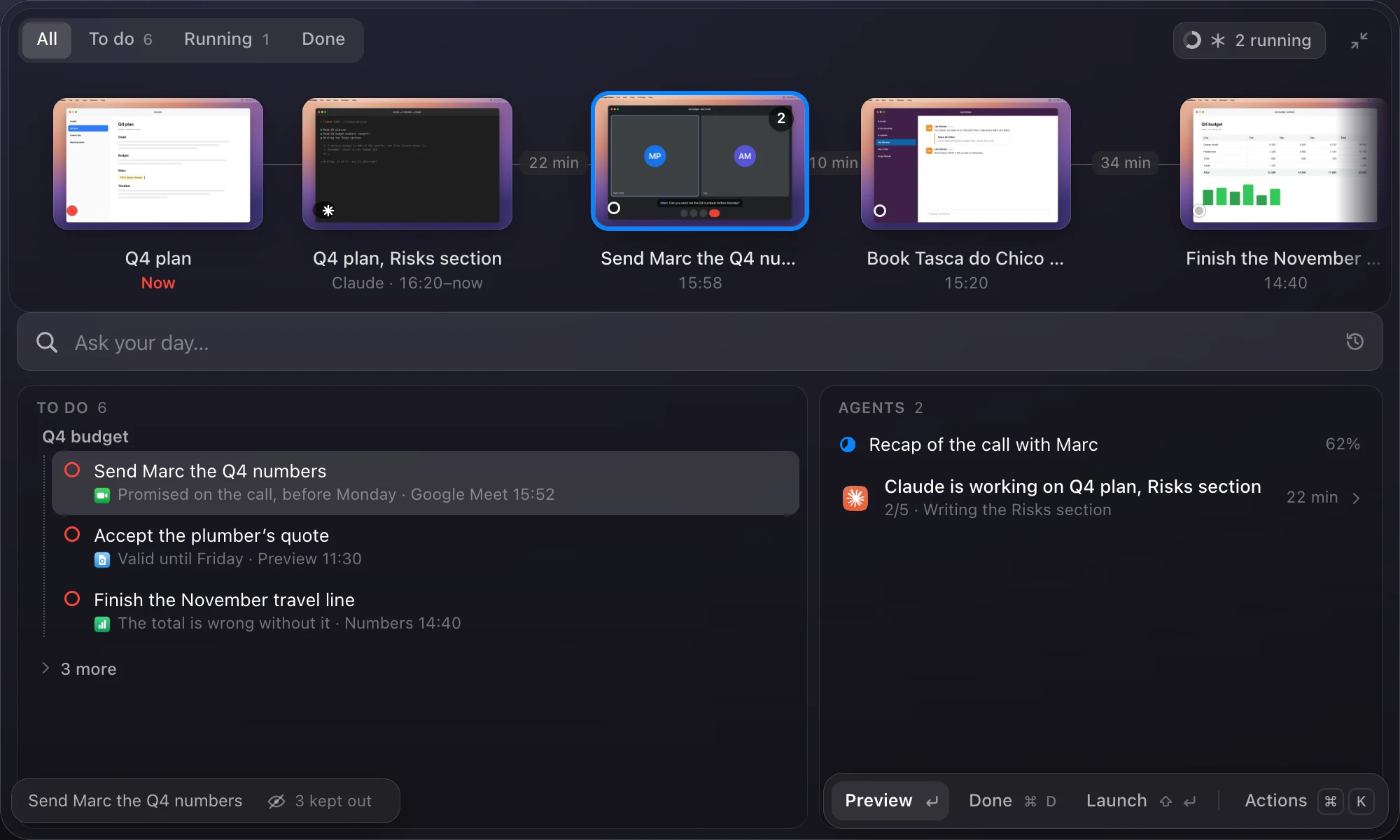
Task: Open the Finish the November thumbnail
Action: coord(1285,164)
